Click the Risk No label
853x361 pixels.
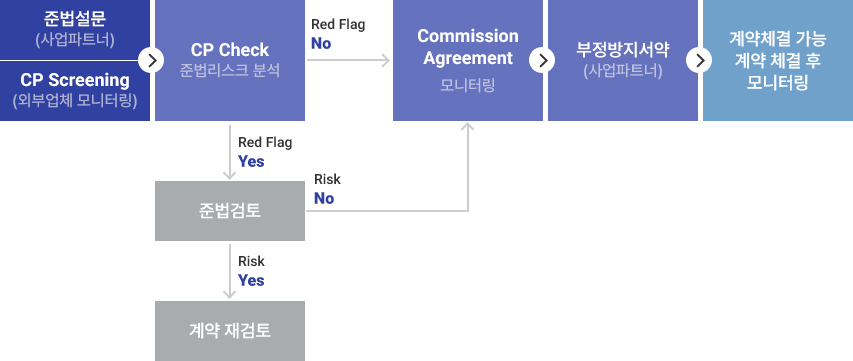coord(327,189)
